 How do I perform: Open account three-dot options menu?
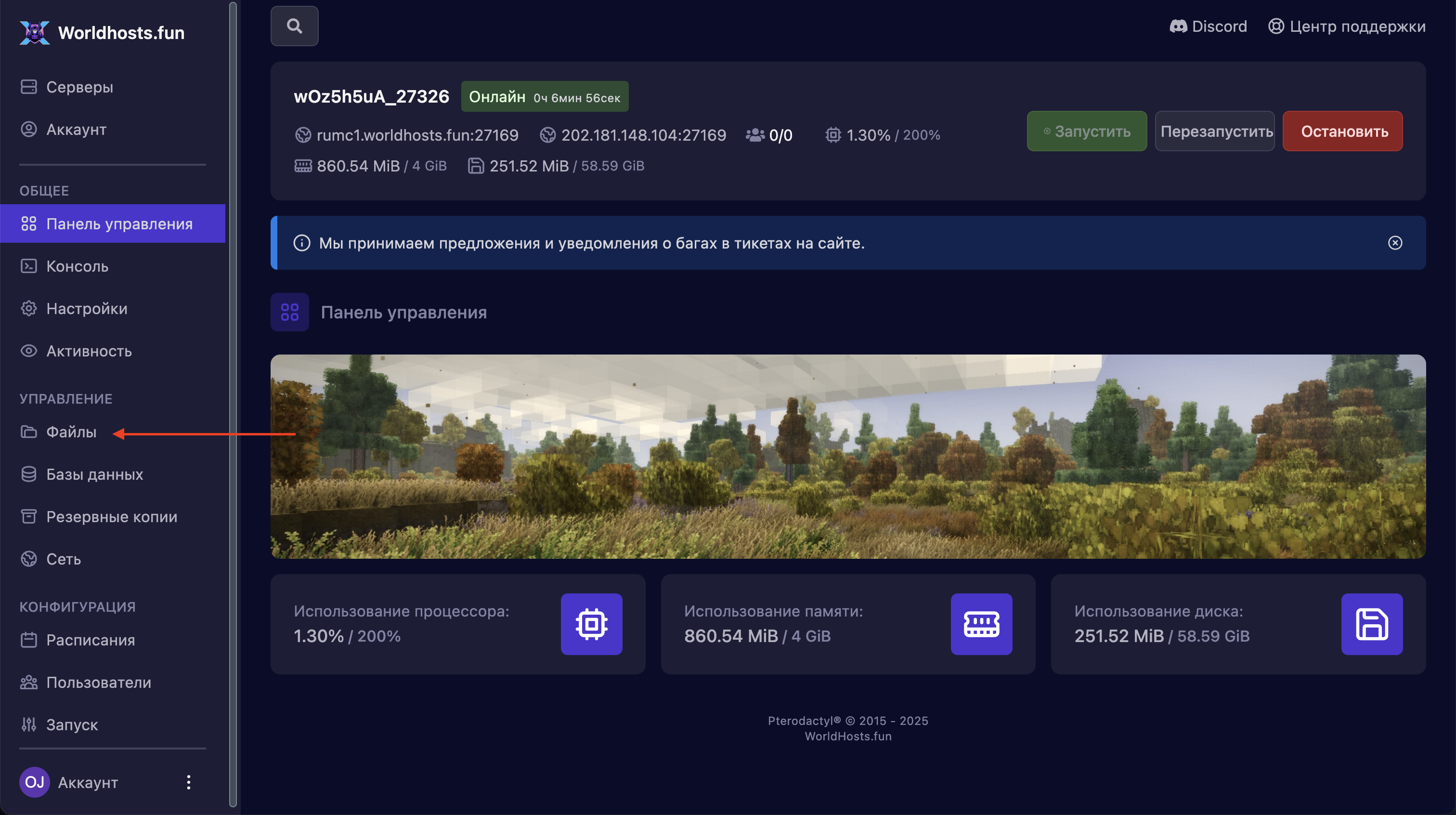pyautogui.click(x=188, y=782)
